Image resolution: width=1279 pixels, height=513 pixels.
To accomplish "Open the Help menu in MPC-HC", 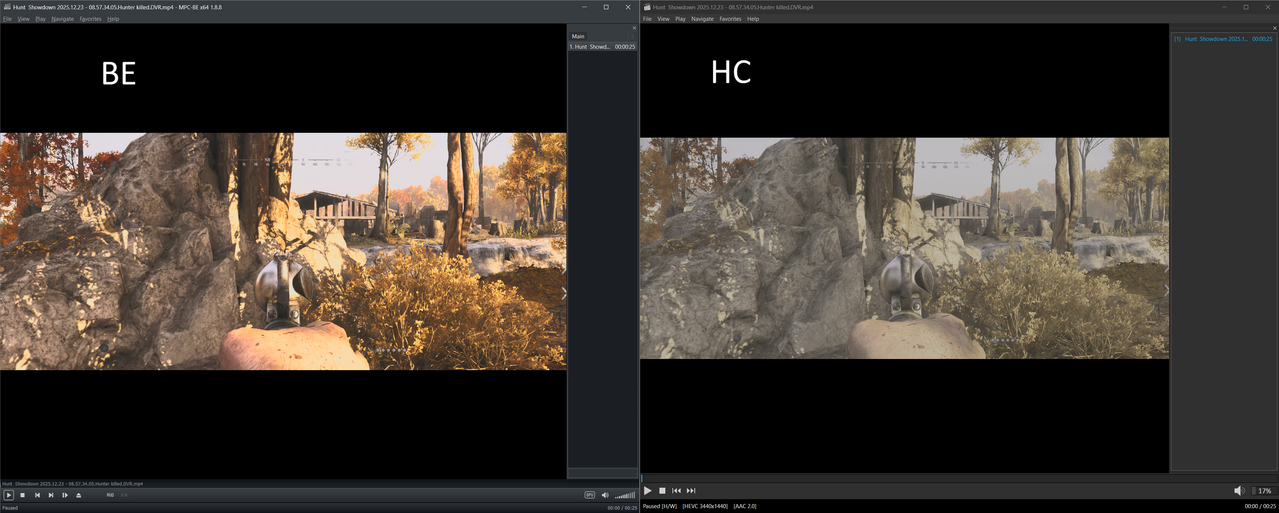I will coord(753,19).
